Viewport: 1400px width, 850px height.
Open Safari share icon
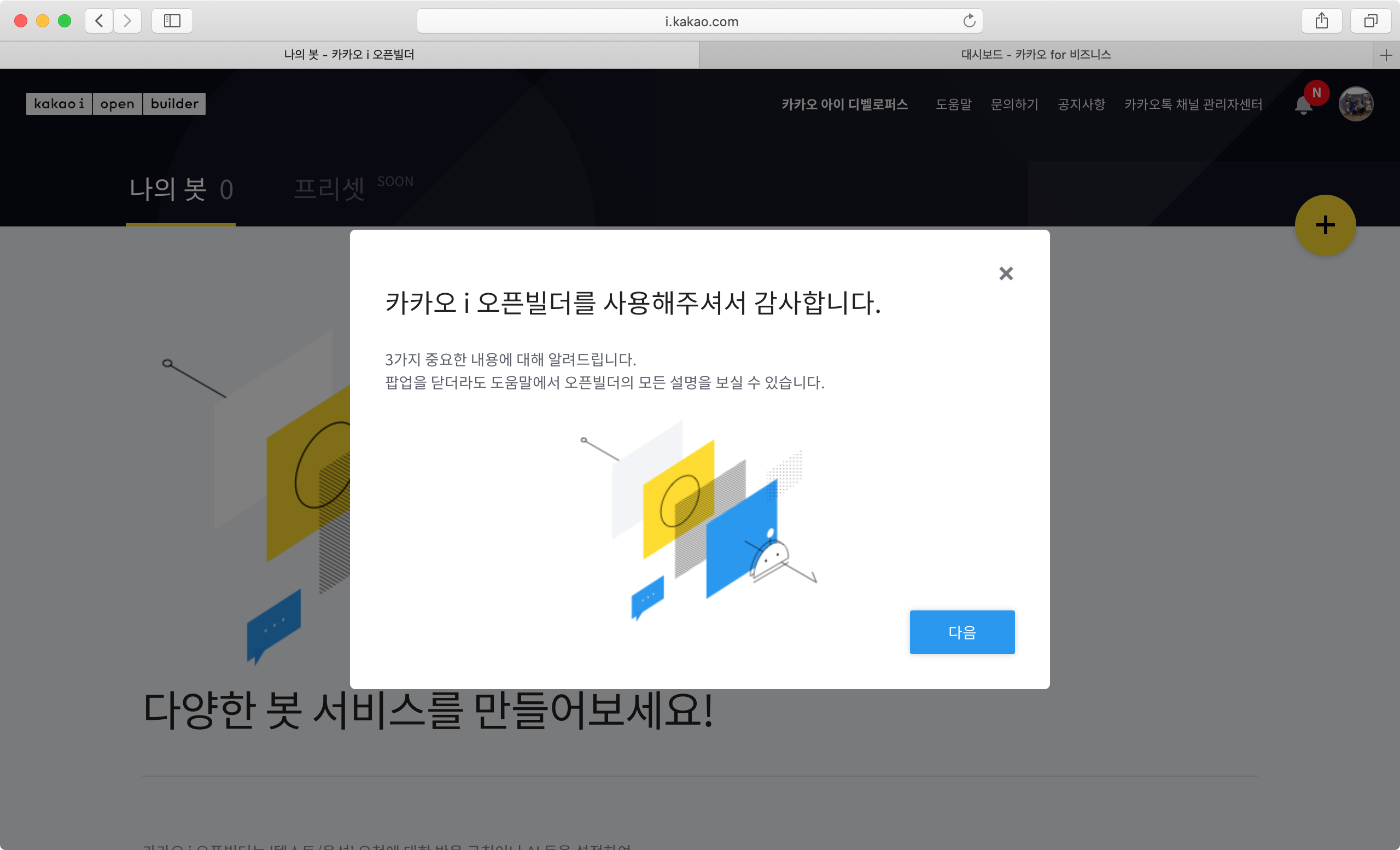[1322, 21]
